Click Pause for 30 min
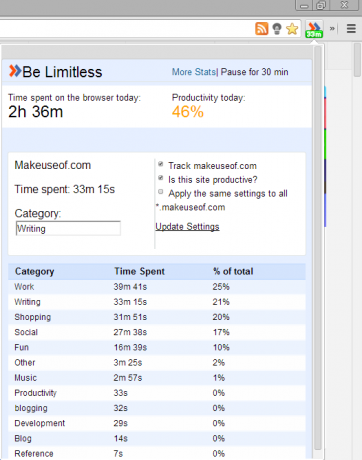This screenshot has width=362, height=460. [254, 72]
